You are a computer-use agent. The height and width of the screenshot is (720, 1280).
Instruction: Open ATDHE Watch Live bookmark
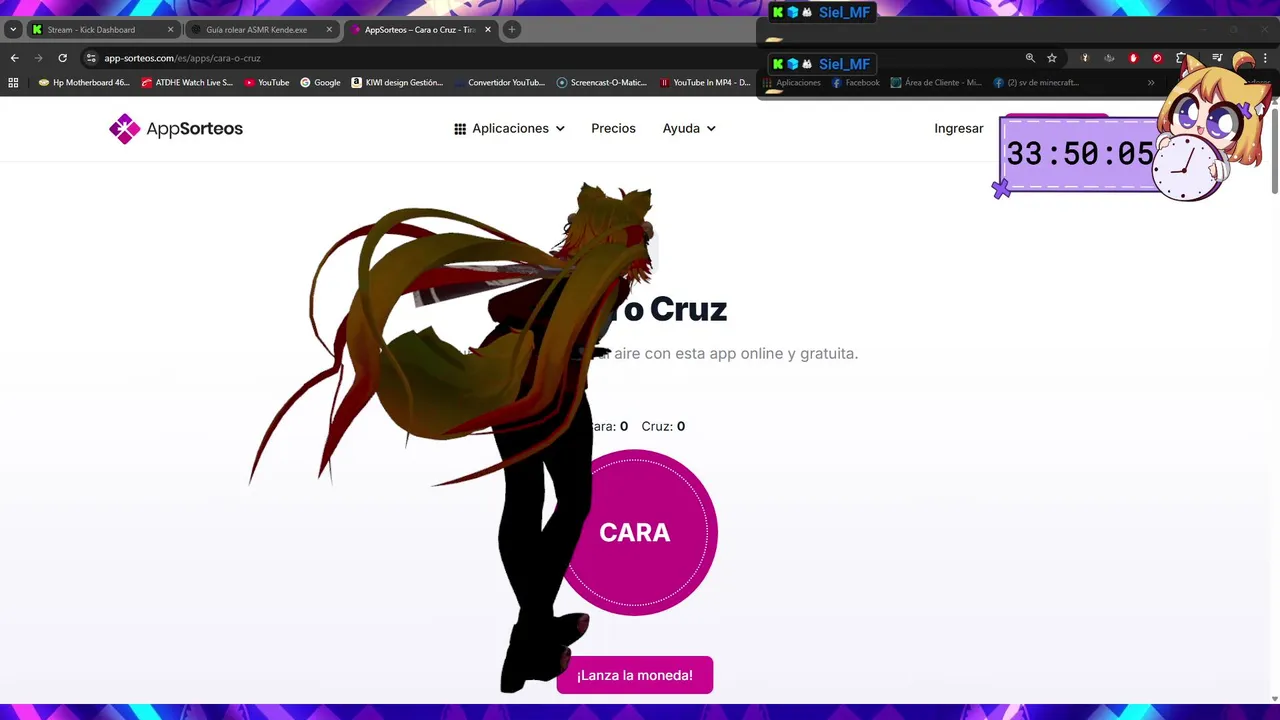[x=187, y=83]
